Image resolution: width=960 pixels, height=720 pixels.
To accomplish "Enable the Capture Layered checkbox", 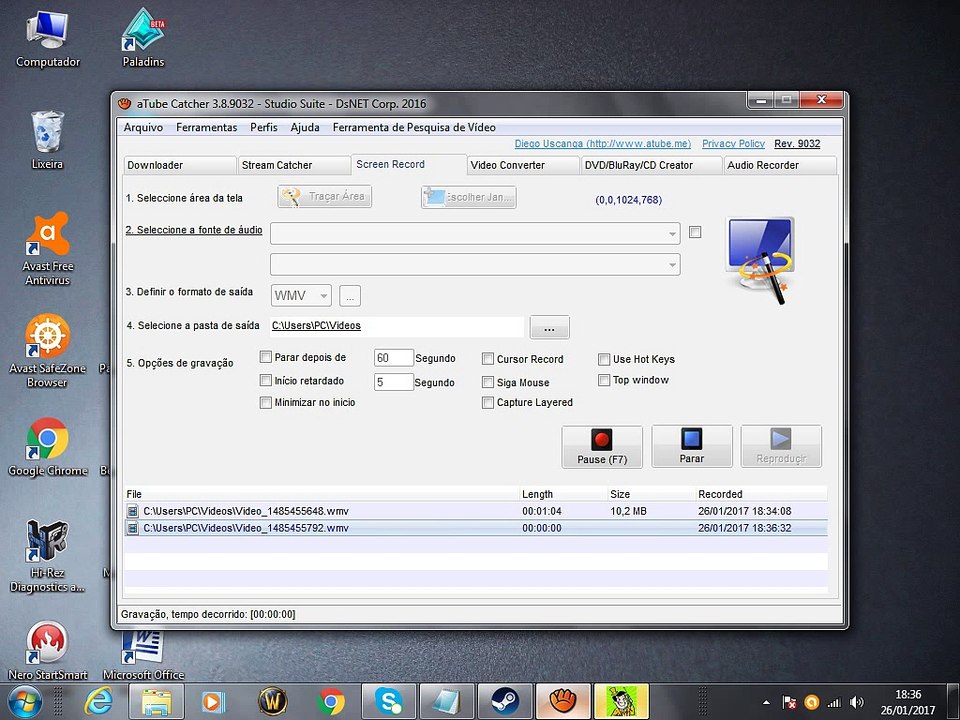I will pyautogui.click(x=488, y=402).
